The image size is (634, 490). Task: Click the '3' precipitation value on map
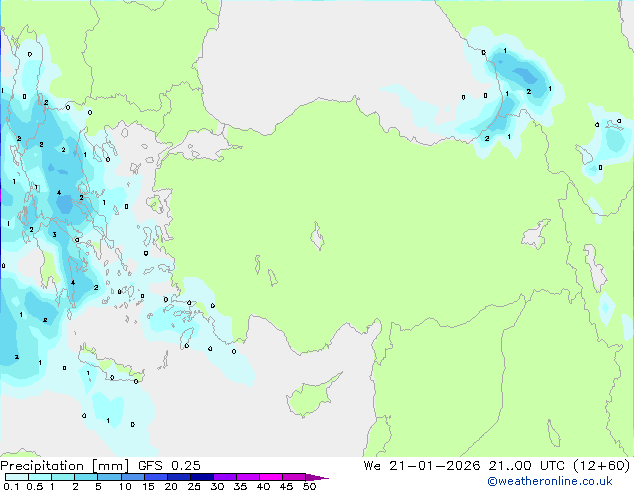pos(54,234)
